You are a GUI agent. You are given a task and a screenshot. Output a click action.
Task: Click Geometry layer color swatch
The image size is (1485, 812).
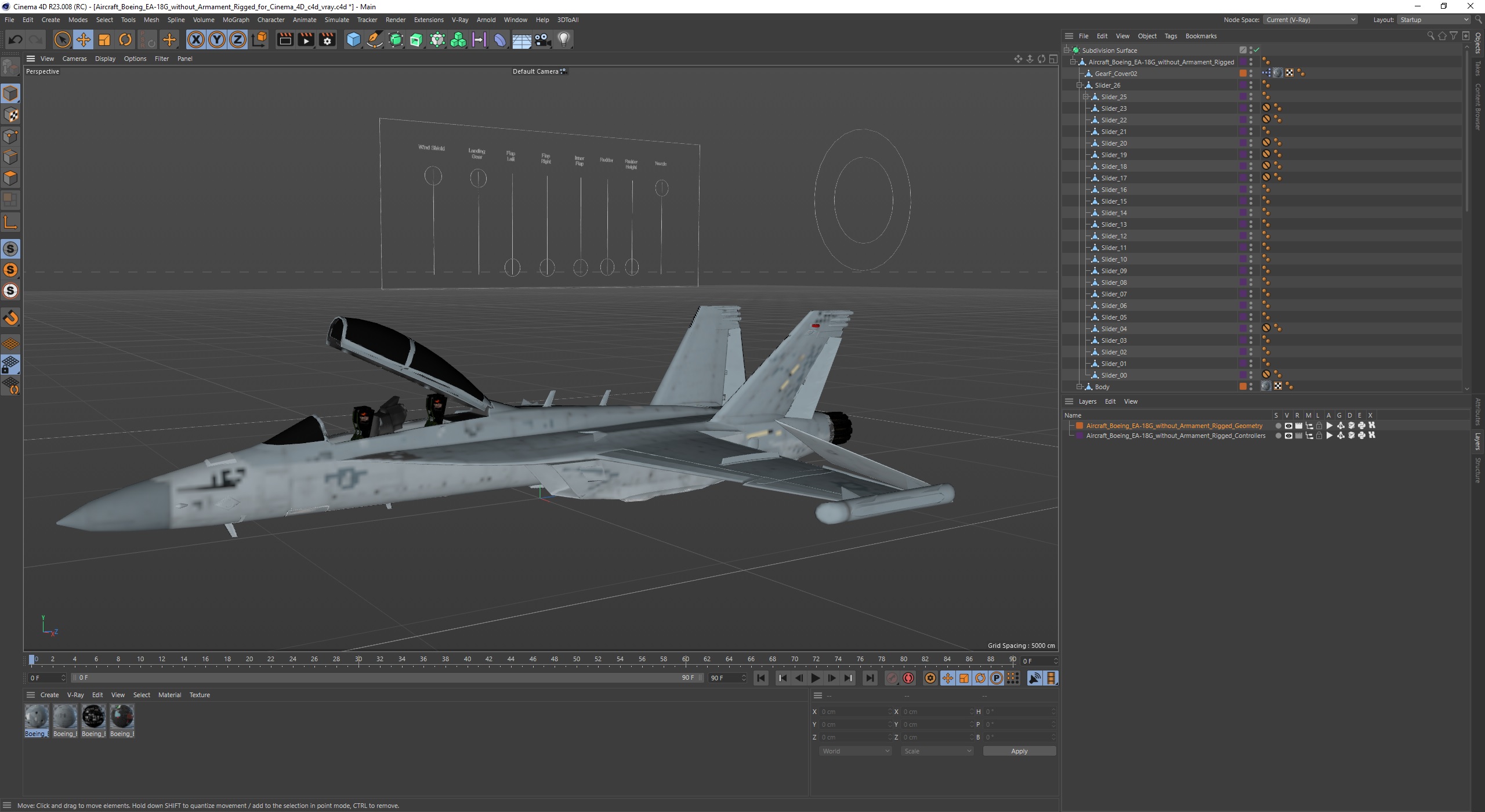(1080, 426)
